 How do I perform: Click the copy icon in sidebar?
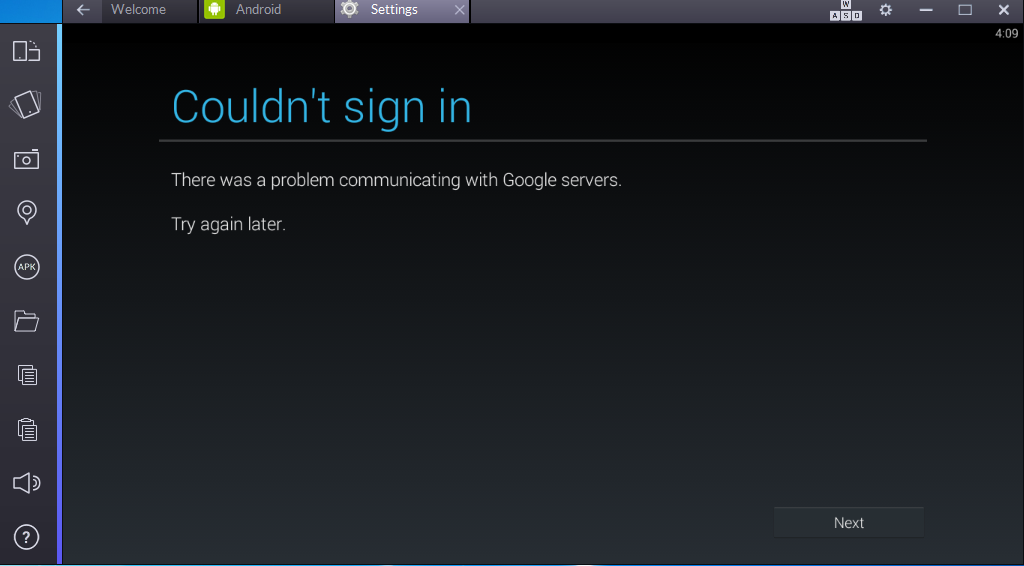pos(27,375)
